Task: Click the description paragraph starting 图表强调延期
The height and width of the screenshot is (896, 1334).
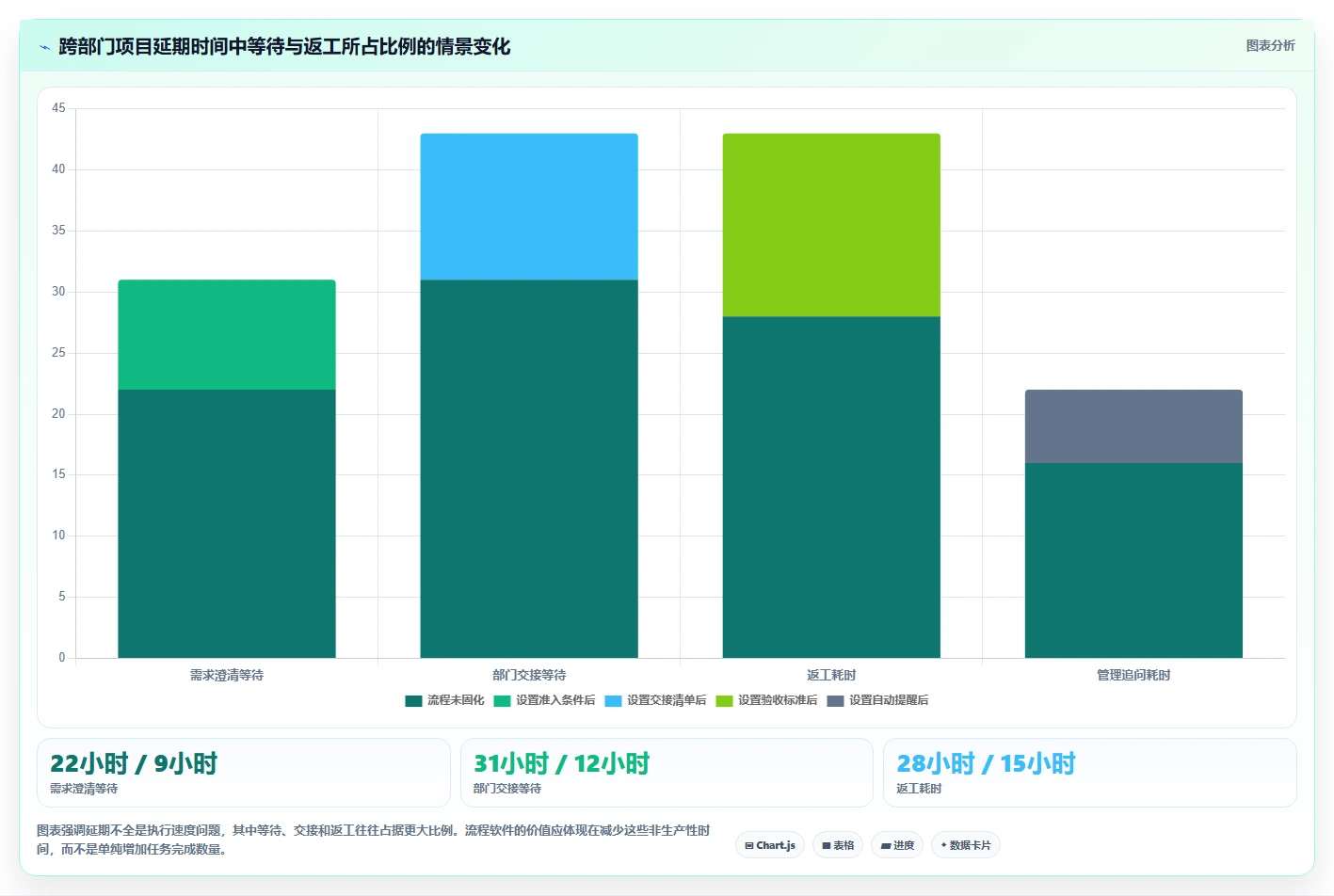Action: point(374,840)
